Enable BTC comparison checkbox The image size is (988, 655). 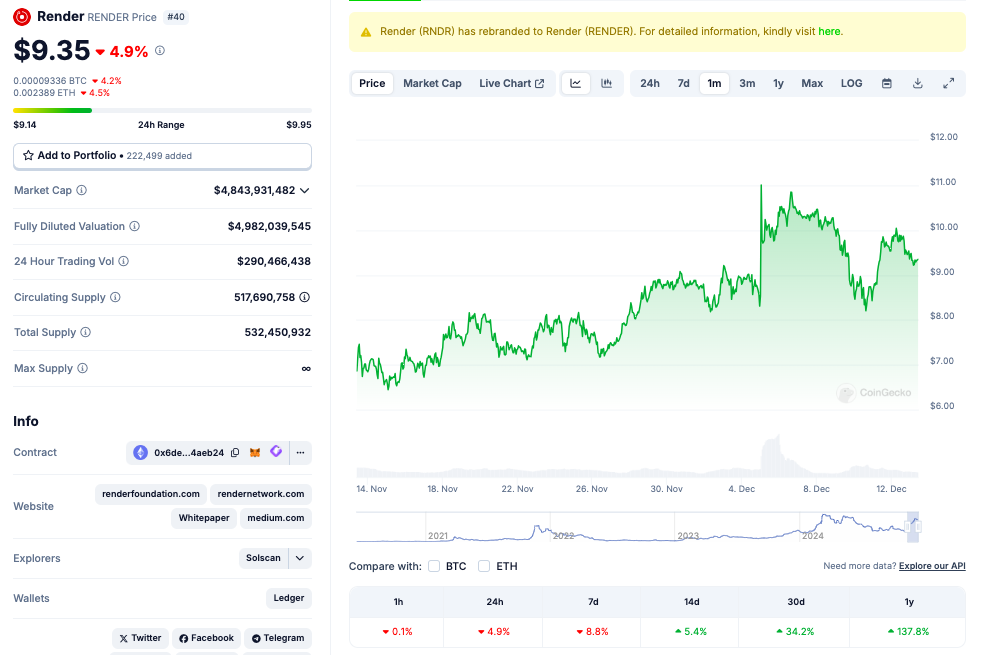pos(434,566)
